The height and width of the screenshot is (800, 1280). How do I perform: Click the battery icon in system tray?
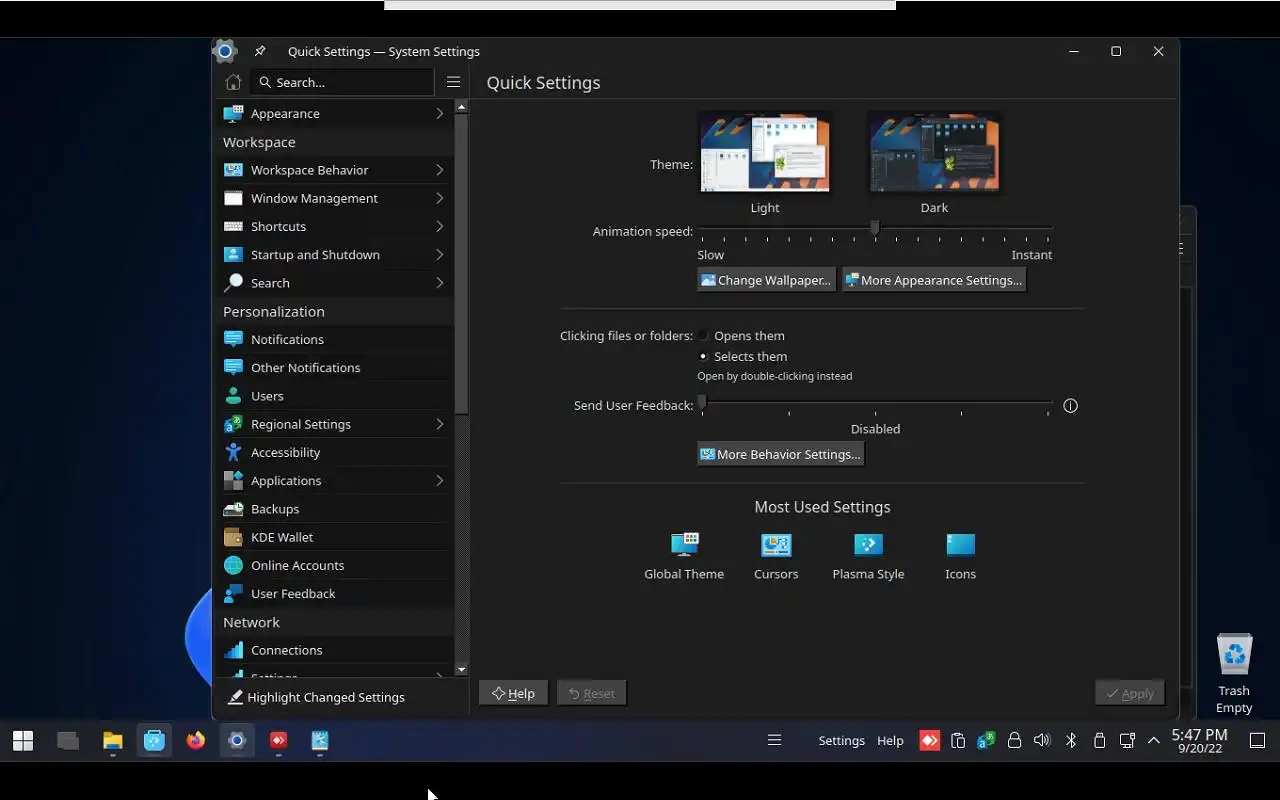(1098, 741)
